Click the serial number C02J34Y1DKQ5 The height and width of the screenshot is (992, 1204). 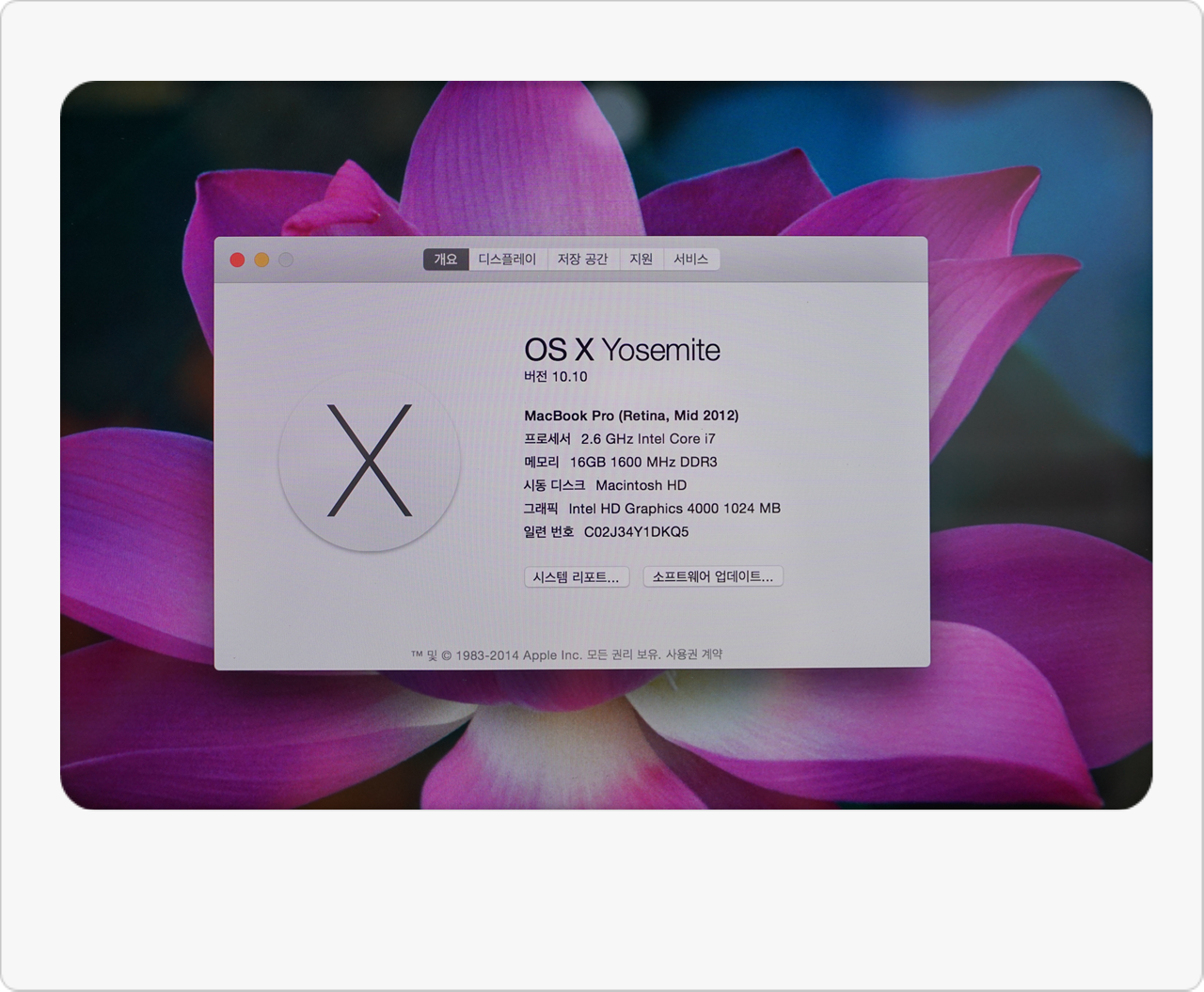pyautogui.click(x=637, y=532)
